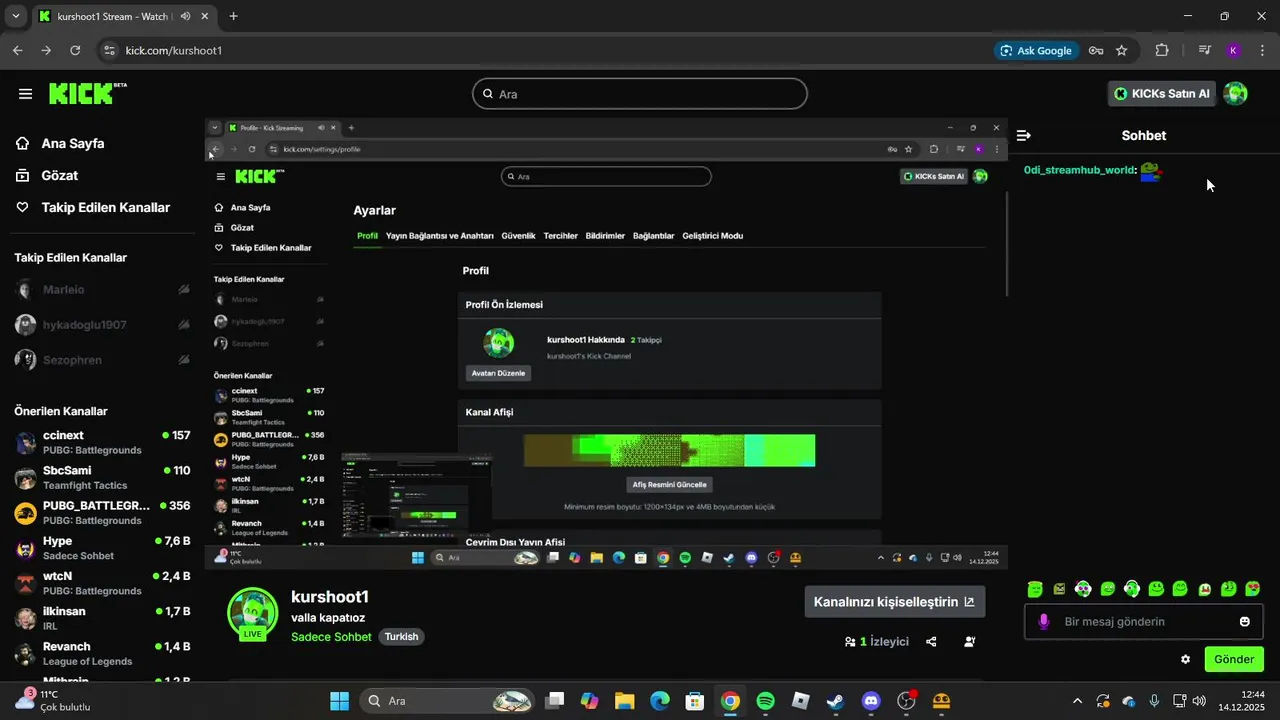Image resolution: width=1280 pixels, height=720 pixels.
Task: Open recommended channel ccinext
Action: (x=102, y=442)
